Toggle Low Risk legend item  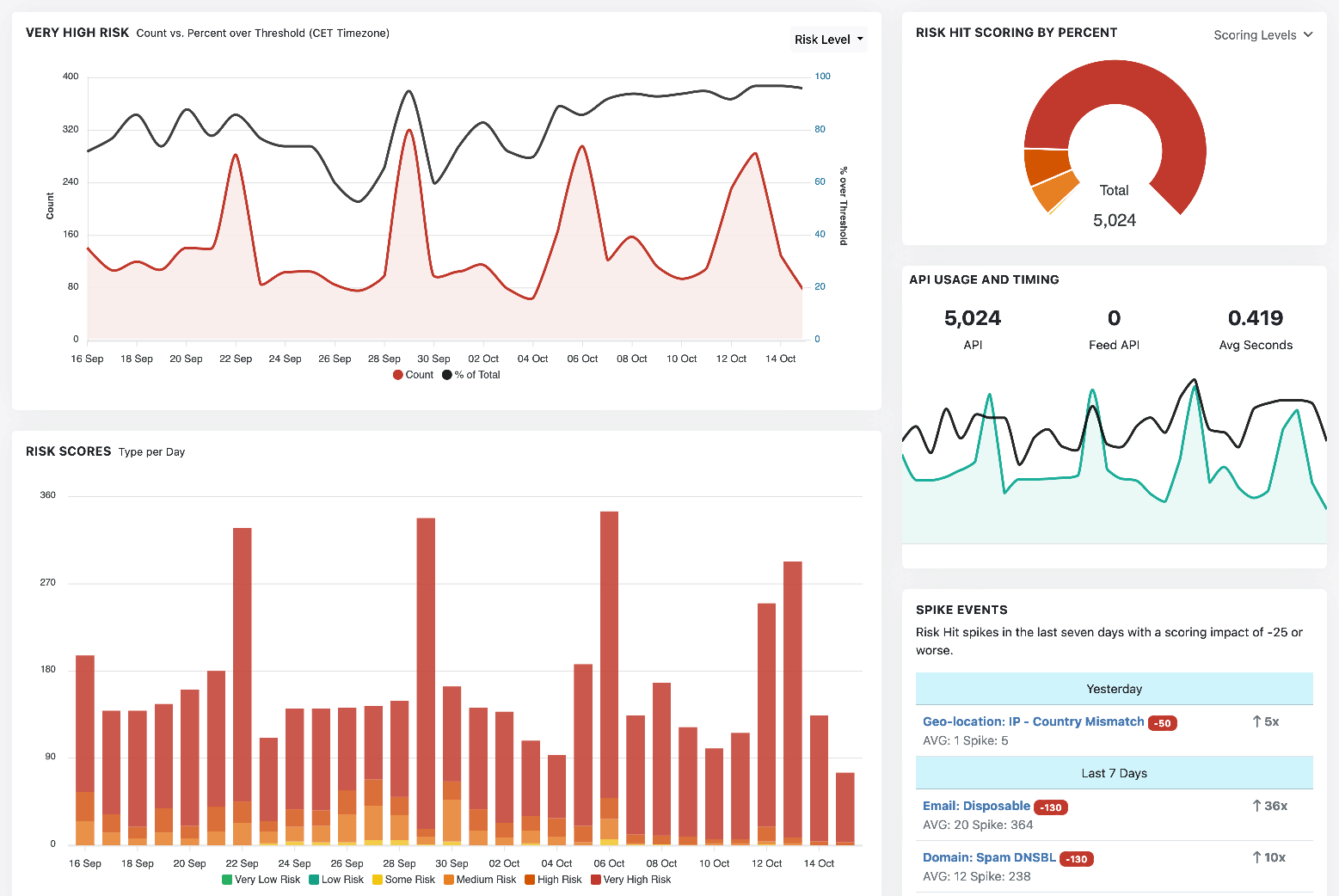[336, 880]
